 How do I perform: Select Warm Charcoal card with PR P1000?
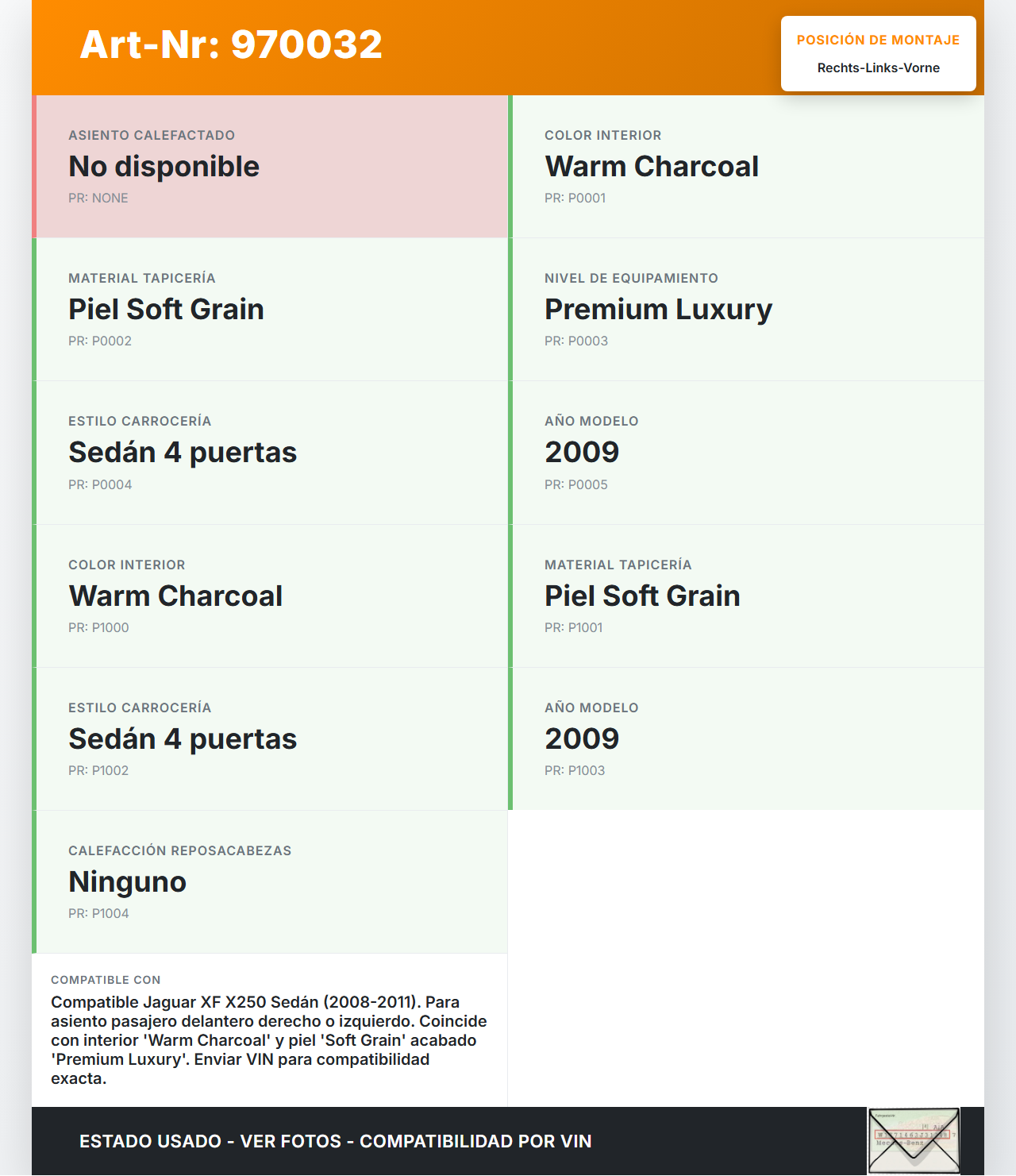(x=271, y=596)
